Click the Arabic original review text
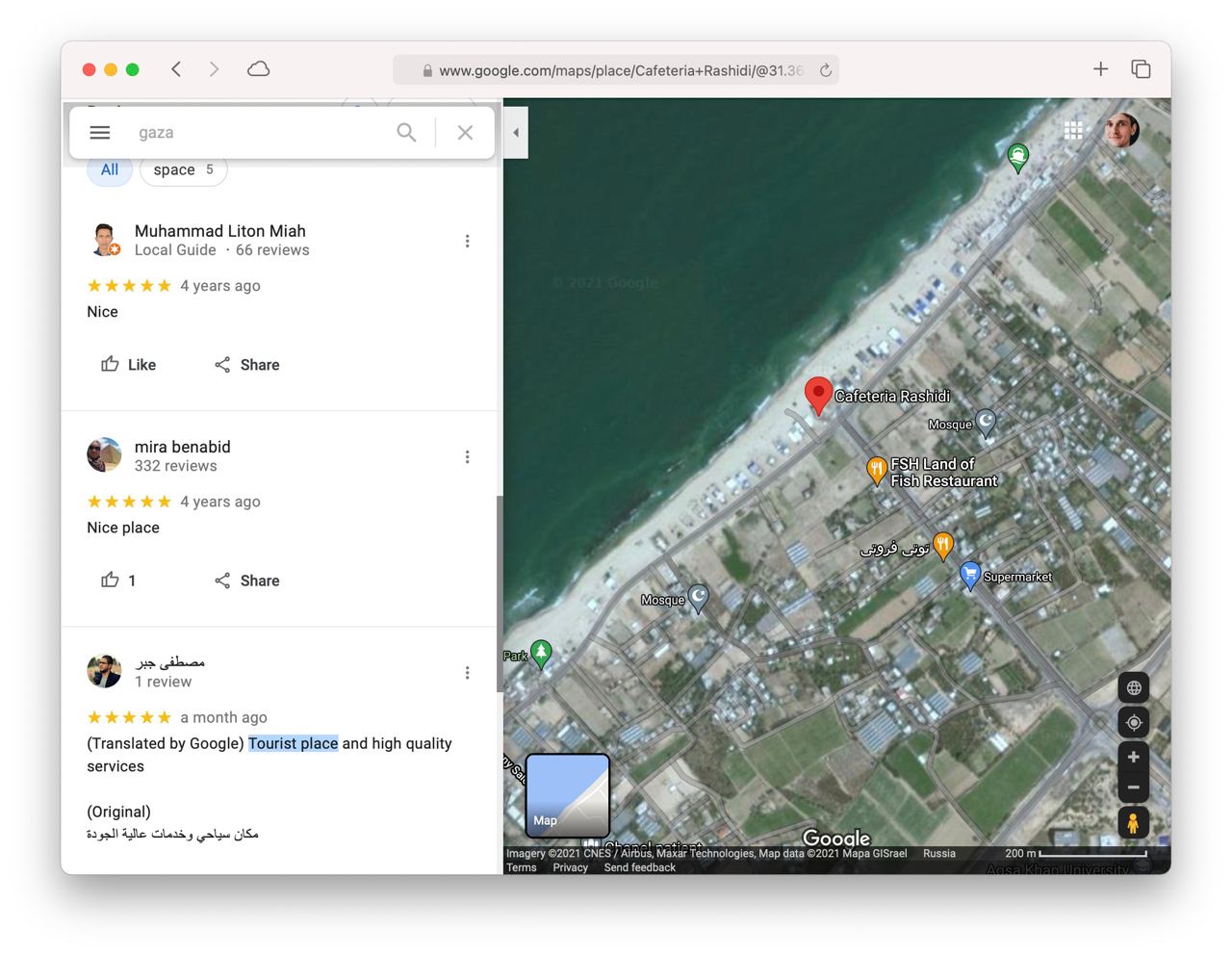Viewport: 1232px width, 955px height. coord(173,834)
